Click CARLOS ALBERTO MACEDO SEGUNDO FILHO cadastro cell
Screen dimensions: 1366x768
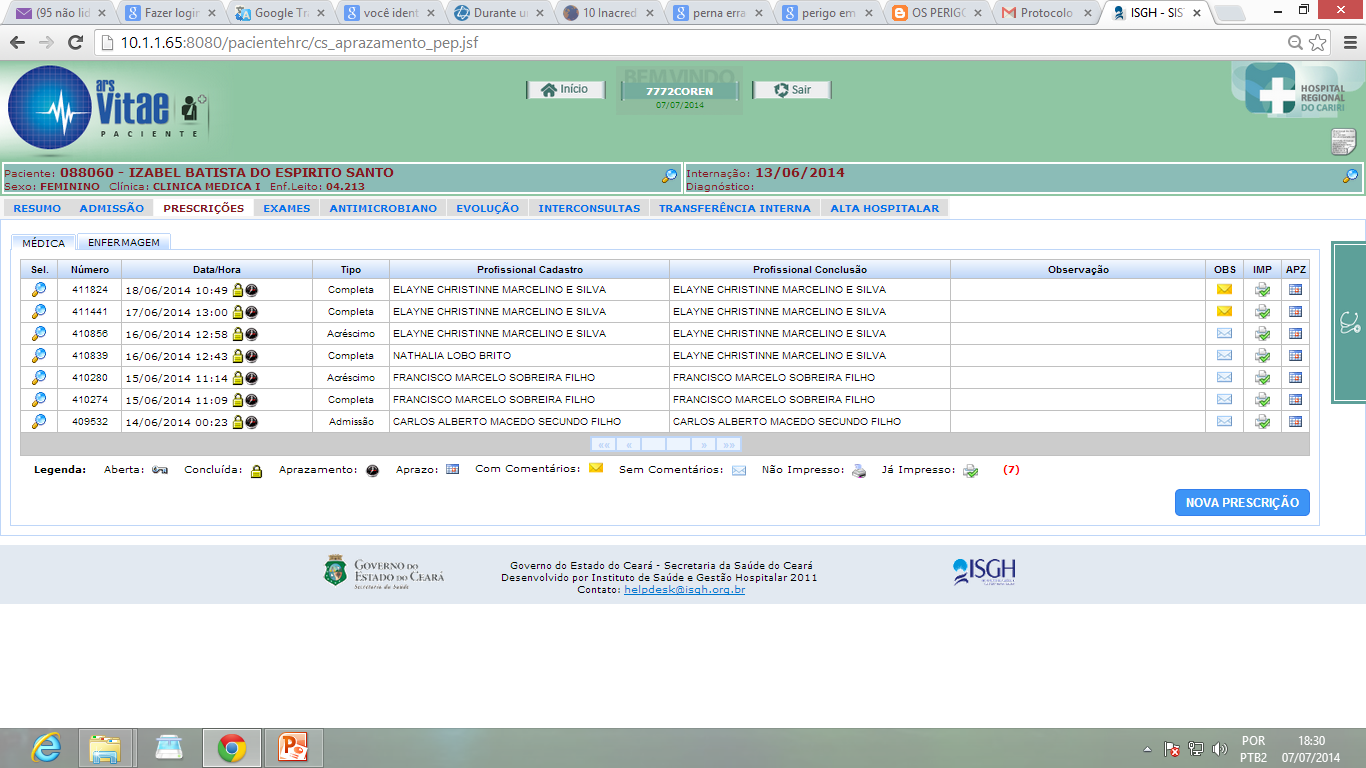pyautogui.click(x=530, y=422)
